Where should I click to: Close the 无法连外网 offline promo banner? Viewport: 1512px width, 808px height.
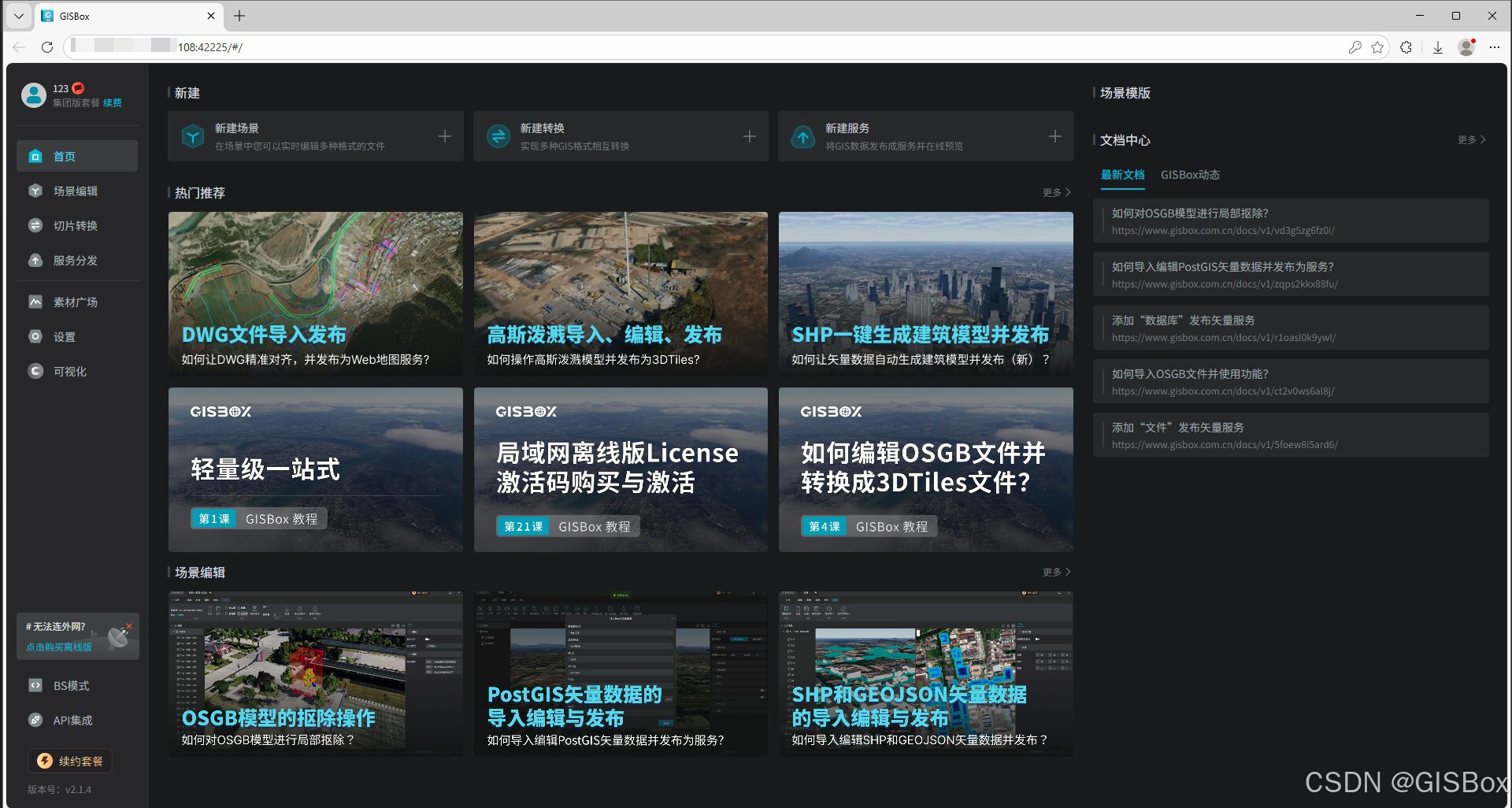129,626
